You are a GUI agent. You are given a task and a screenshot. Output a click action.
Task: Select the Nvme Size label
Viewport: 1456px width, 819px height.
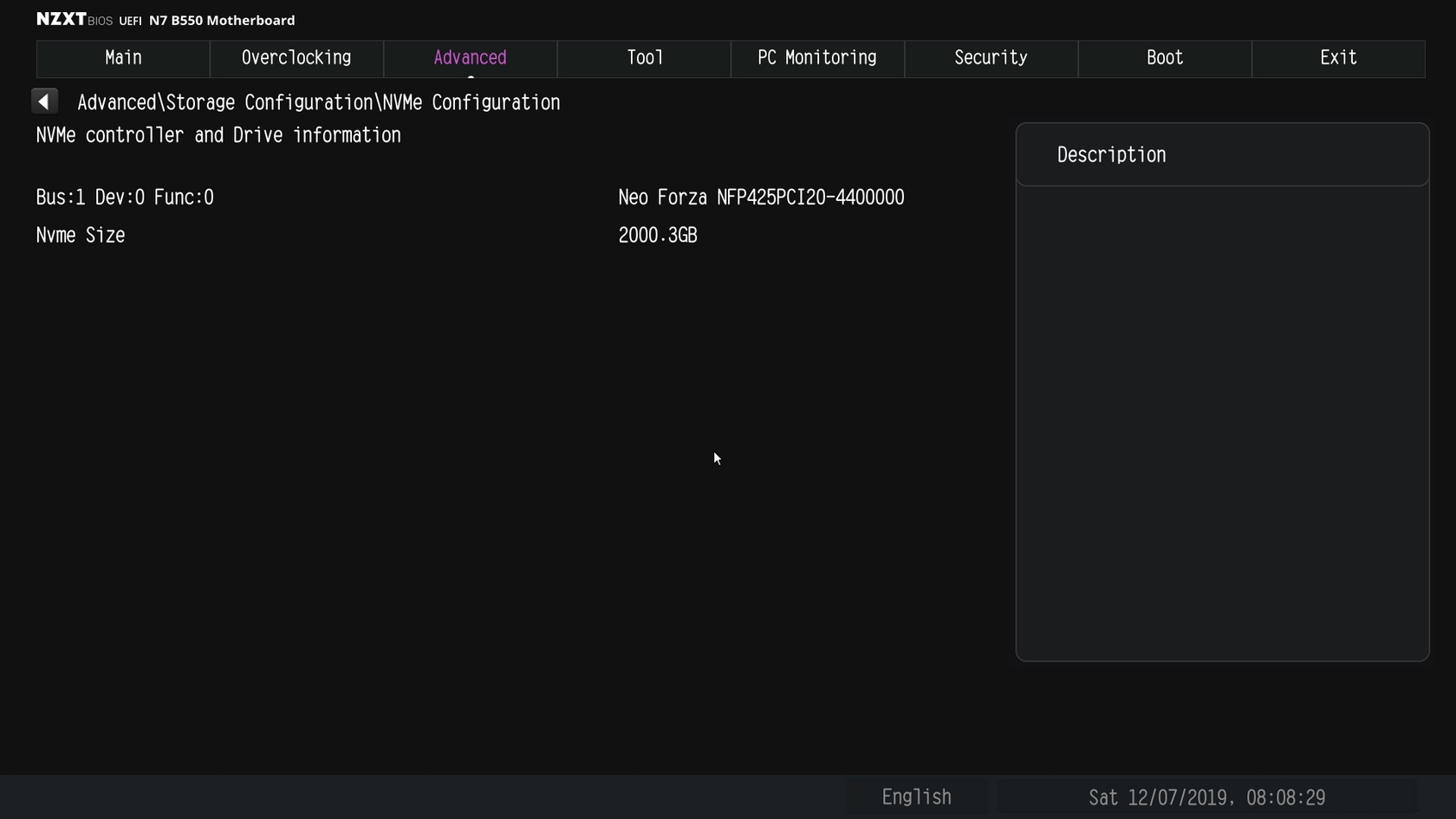[x=81, y=236]
